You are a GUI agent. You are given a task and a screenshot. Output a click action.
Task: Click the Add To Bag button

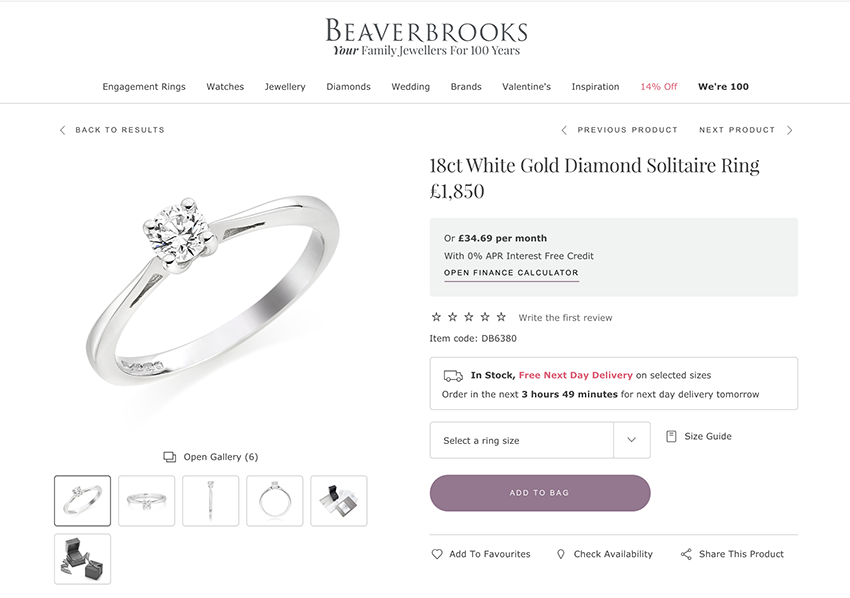pos(539,493)
